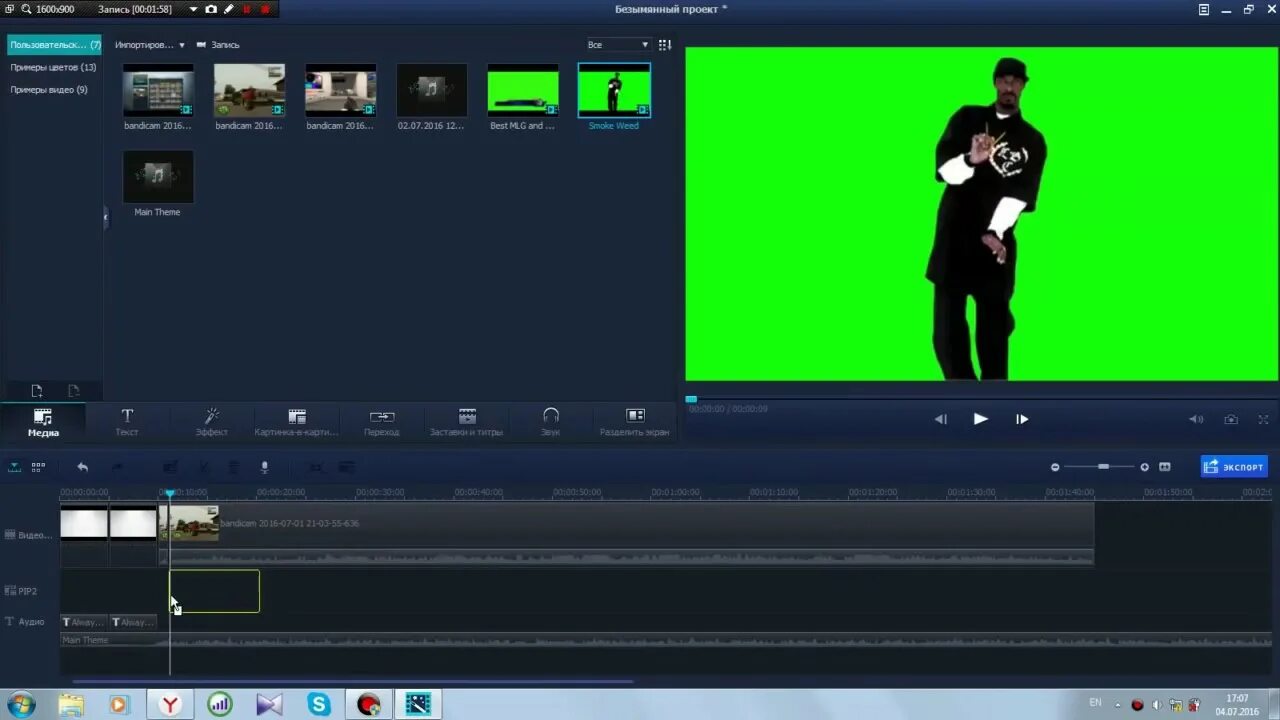Open Yandex browser from taskbar
The height and width of the screenshot is (720, 1280).
click(x=169, y=704)
